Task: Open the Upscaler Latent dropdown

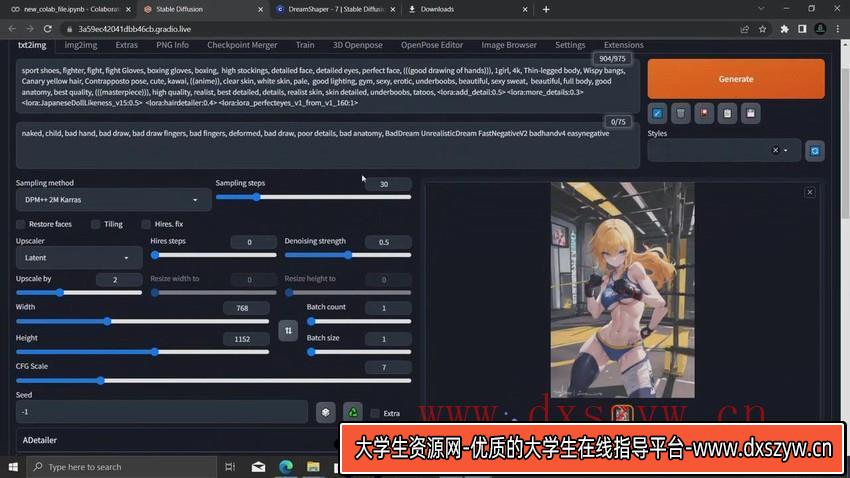Action: (x=79, y=258)
